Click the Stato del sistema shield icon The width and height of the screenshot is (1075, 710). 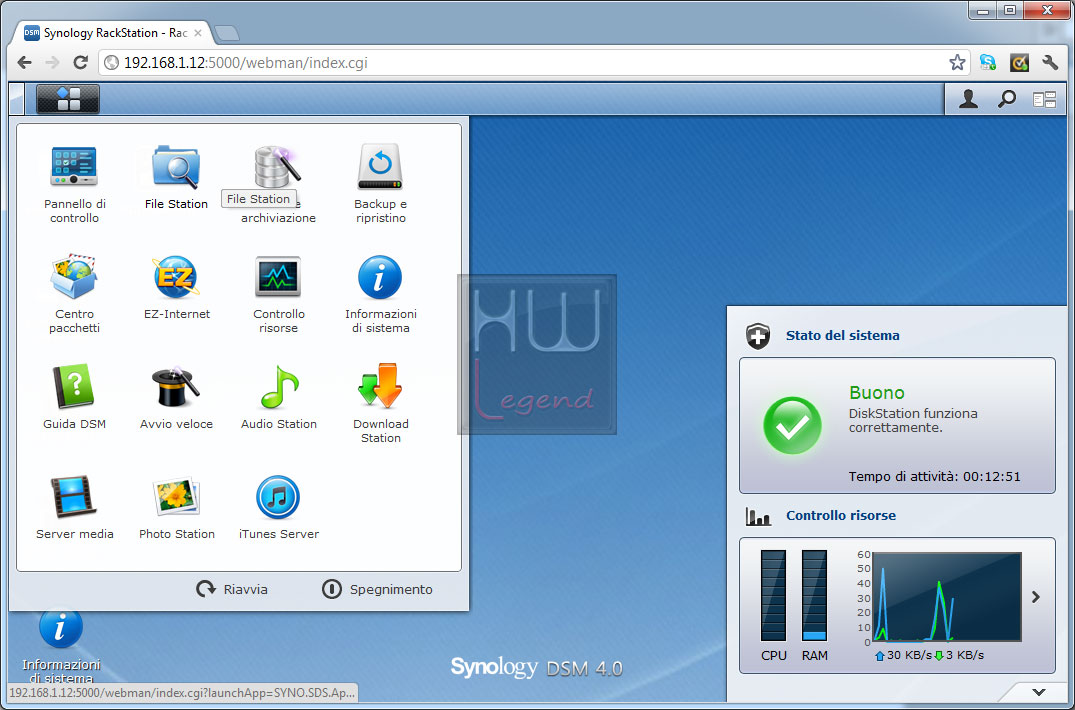pos(758,336)
